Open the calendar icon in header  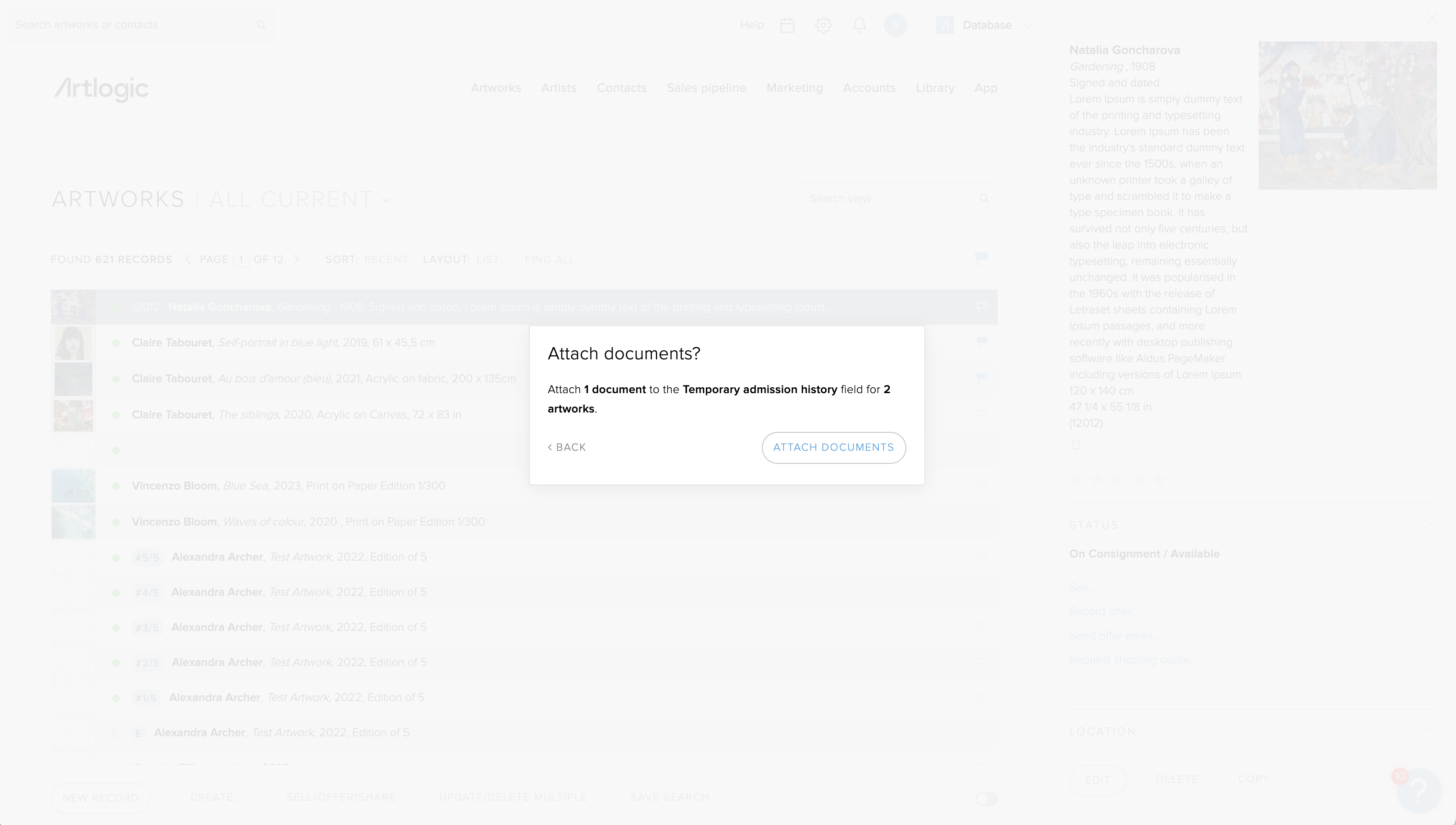pos(787,25)
